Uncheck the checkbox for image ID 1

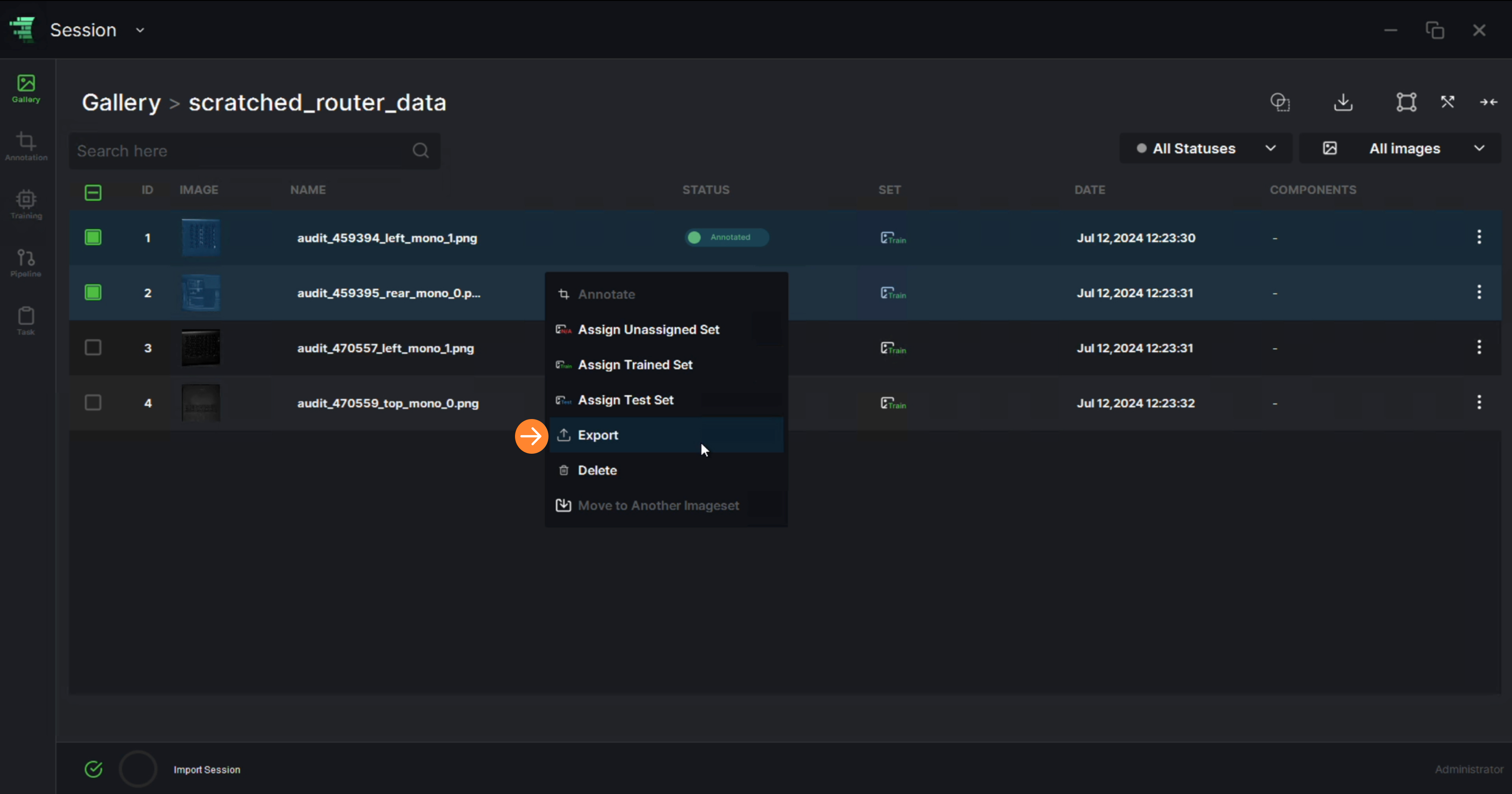(93, 237)
